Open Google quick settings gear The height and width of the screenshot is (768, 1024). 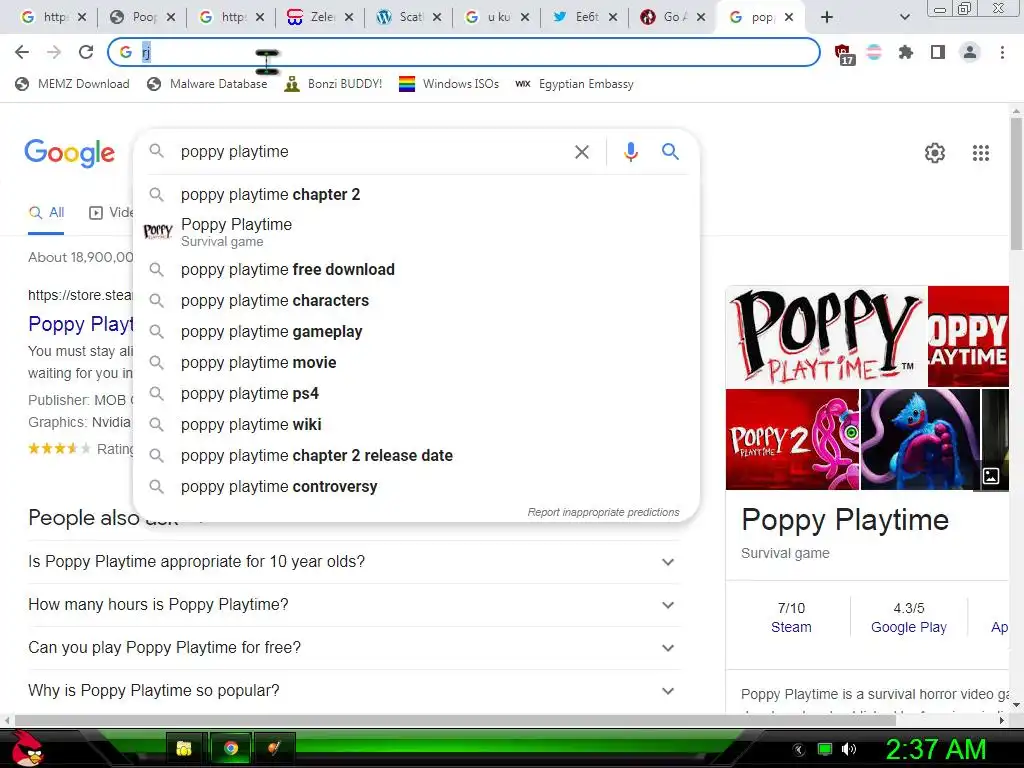935,153
